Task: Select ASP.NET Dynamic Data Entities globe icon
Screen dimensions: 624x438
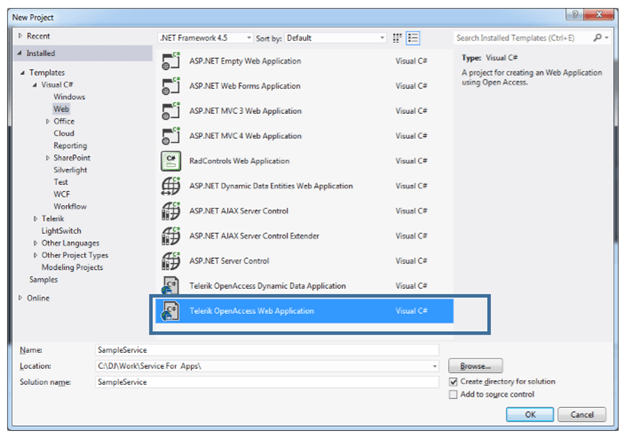Action: [170, 185]
